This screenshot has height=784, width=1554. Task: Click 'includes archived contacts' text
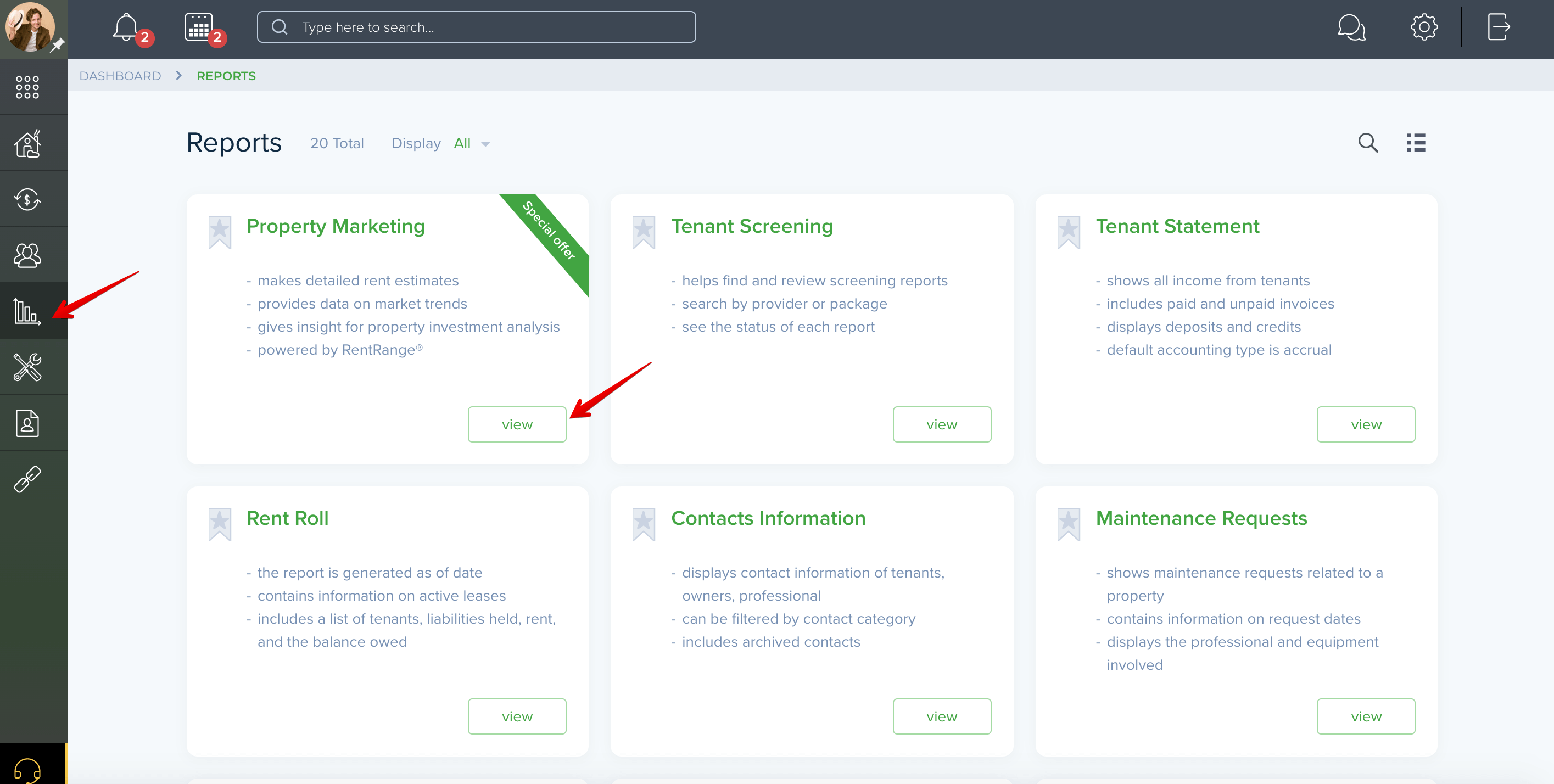pos(771,642)
